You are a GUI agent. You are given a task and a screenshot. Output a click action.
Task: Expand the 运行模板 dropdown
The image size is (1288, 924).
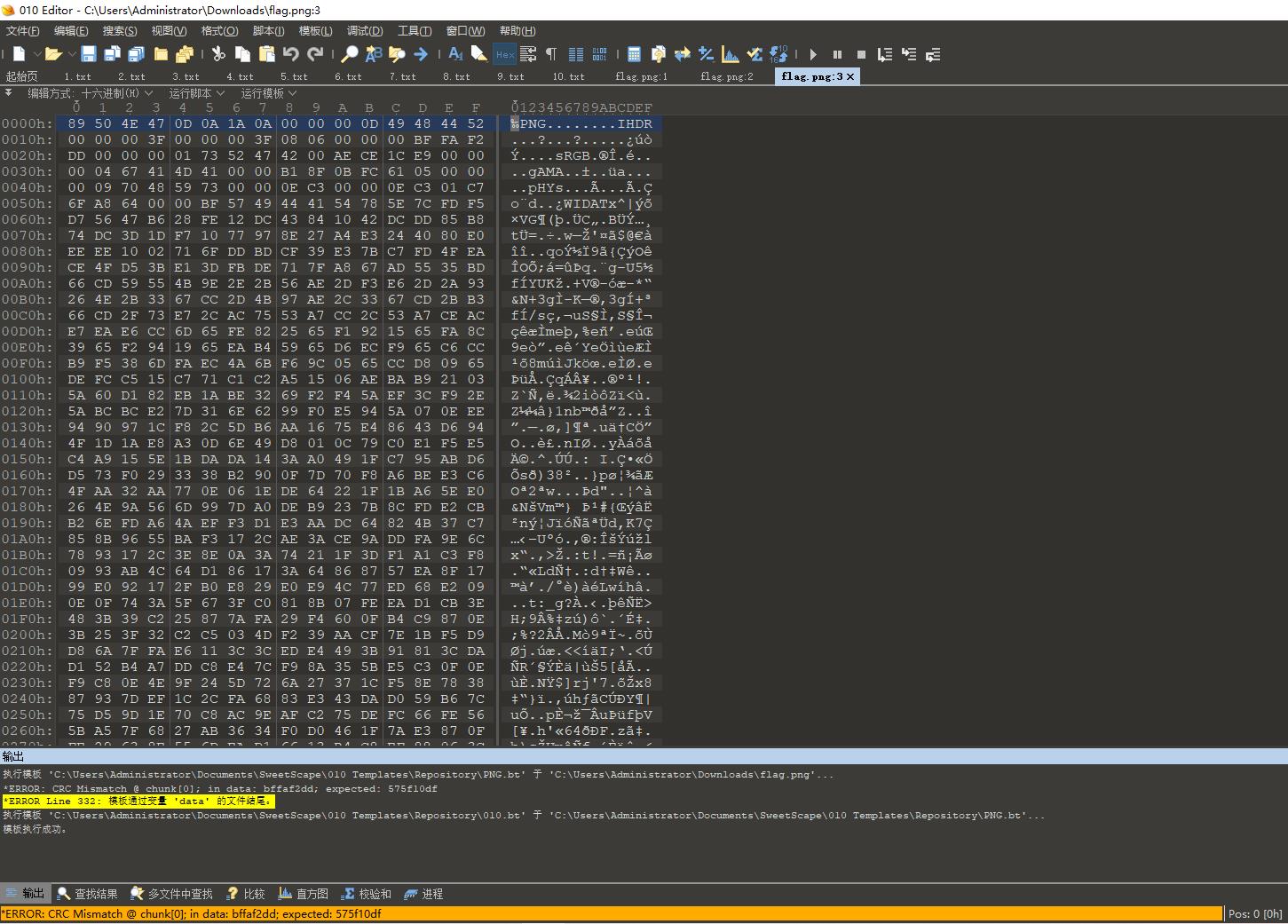pos(268,92)
